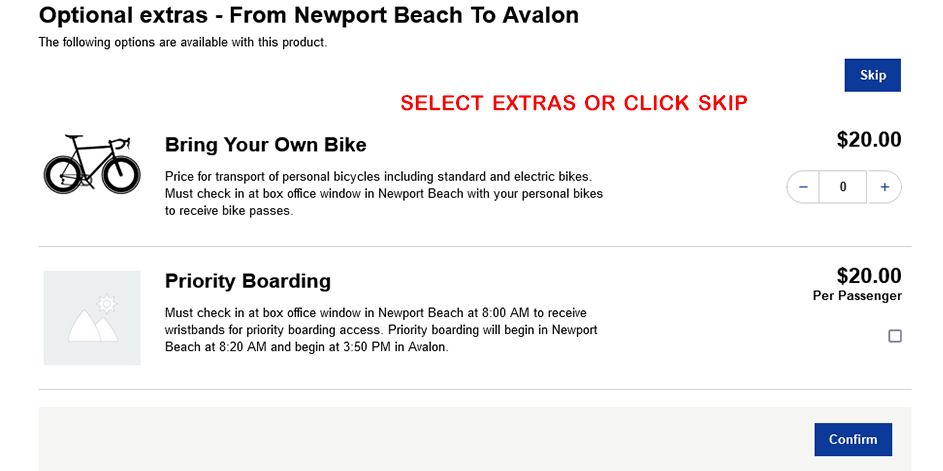
Task: Click the Per Passenger label
Action: tap(857, 296)
